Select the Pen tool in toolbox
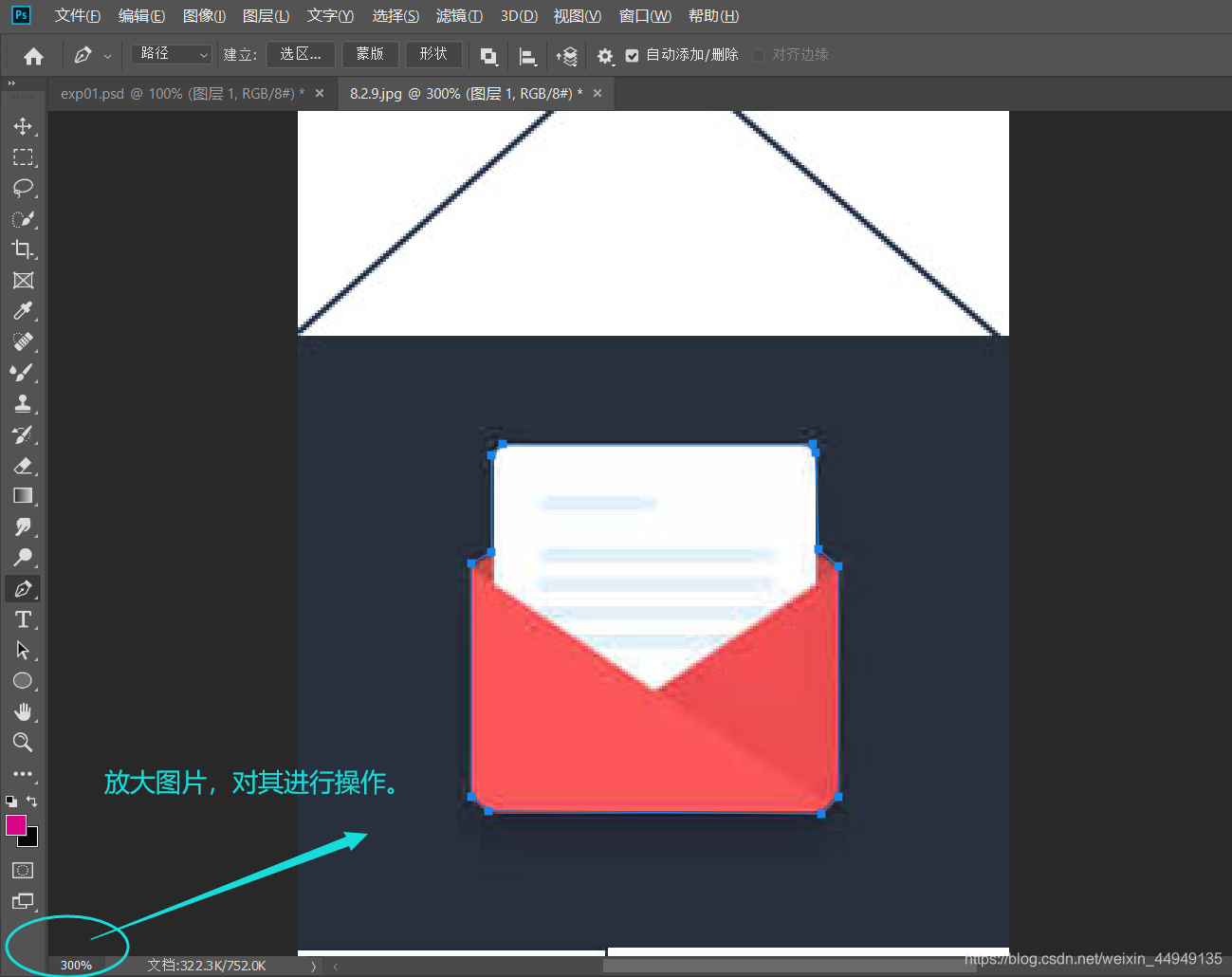The width and height of the screenshot is (1232, 977). click(23, 589)
